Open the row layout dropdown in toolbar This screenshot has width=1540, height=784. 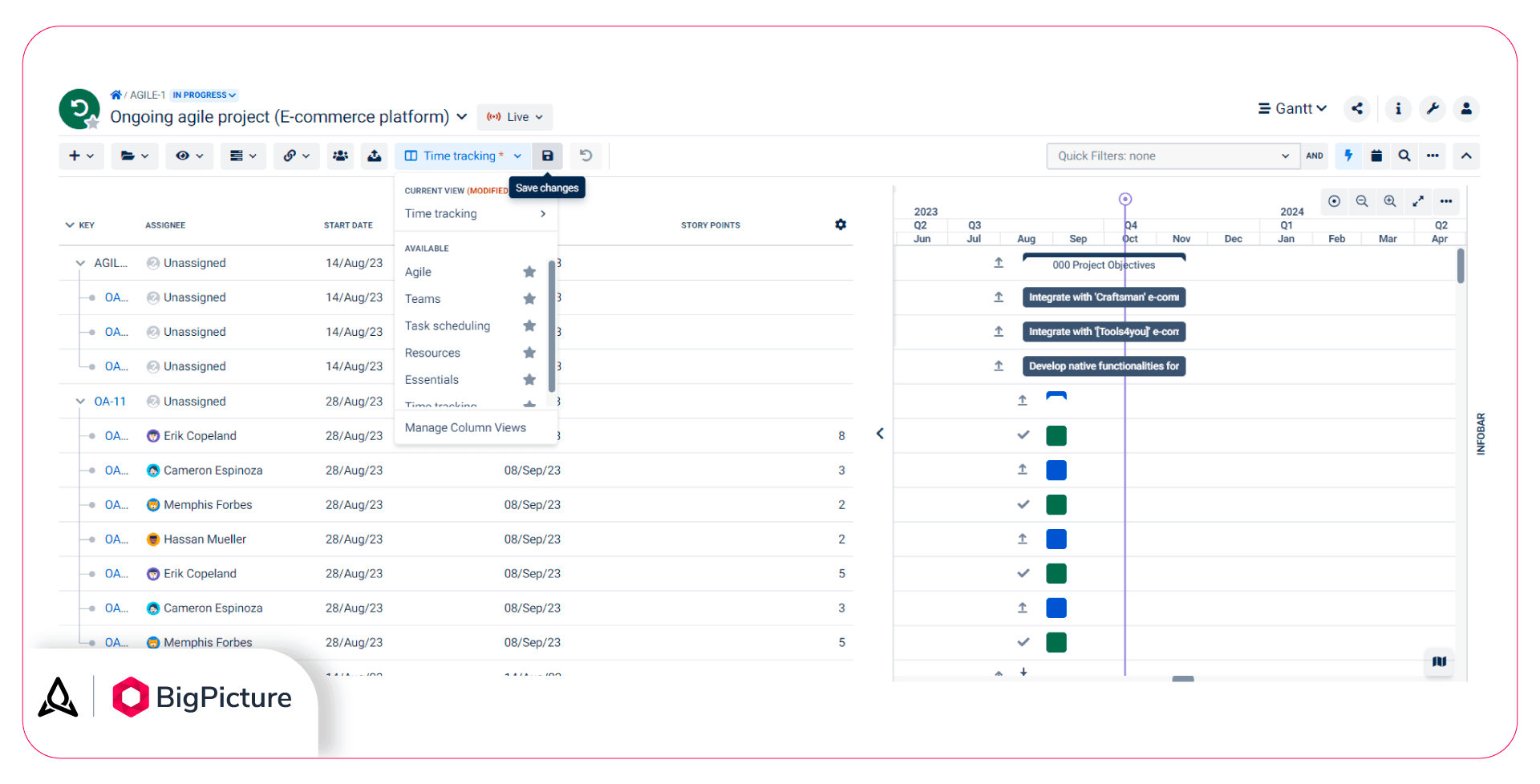(x=243, y=156)
